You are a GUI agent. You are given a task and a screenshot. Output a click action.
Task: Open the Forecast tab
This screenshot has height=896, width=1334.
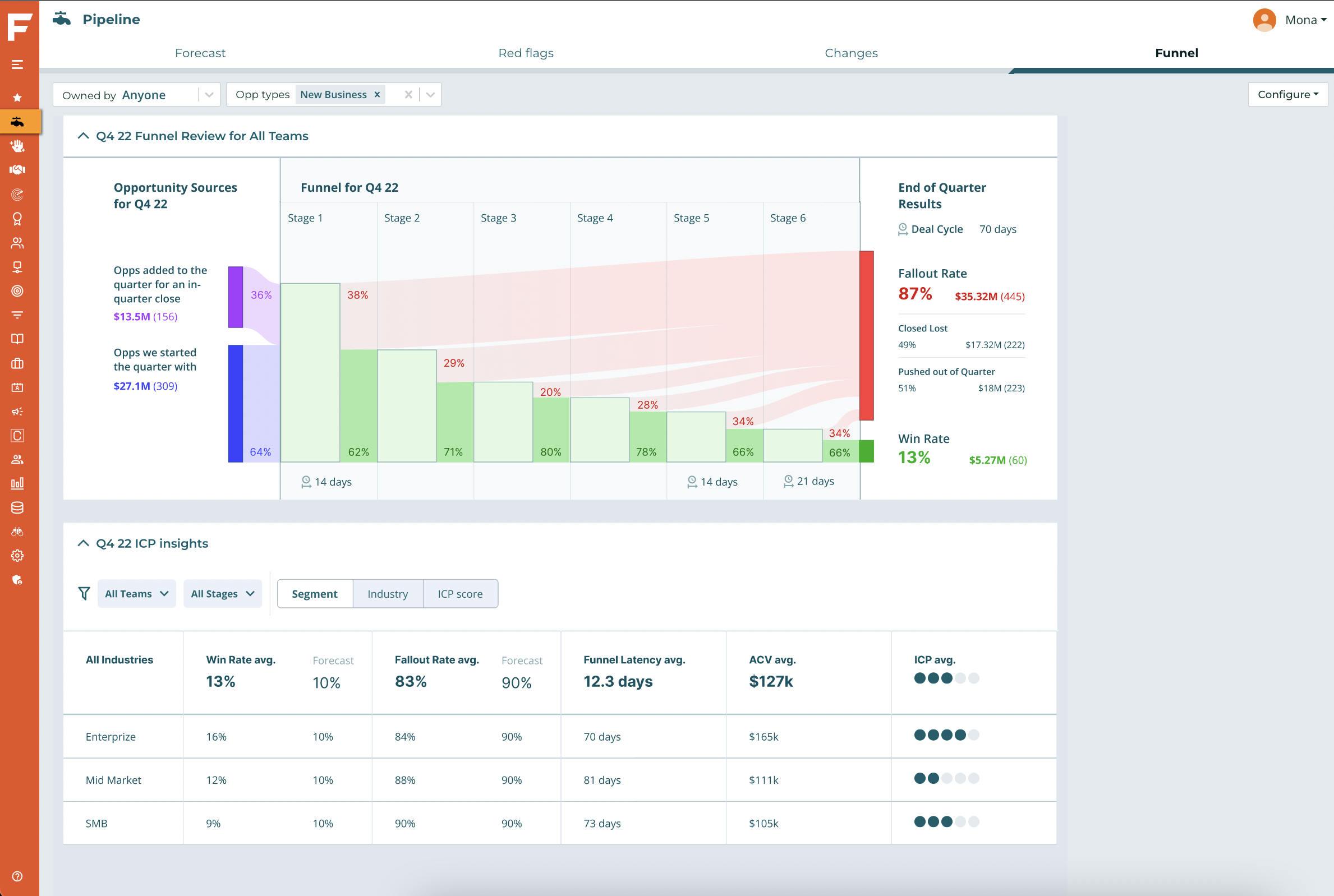[200, 53]
